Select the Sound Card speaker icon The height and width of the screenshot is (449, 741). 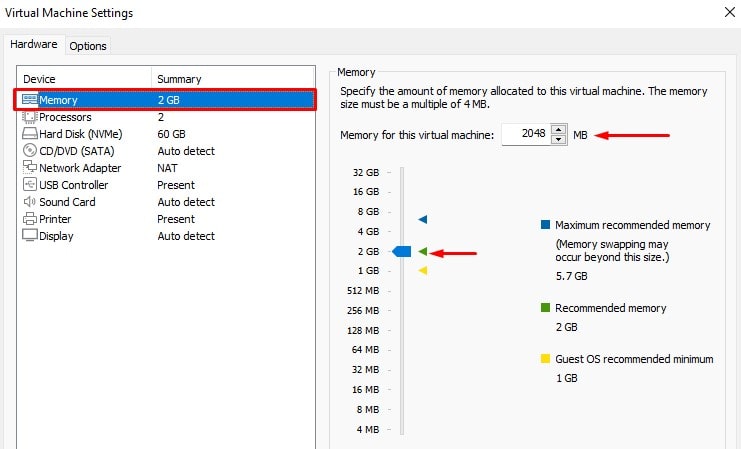pos(29,202)
